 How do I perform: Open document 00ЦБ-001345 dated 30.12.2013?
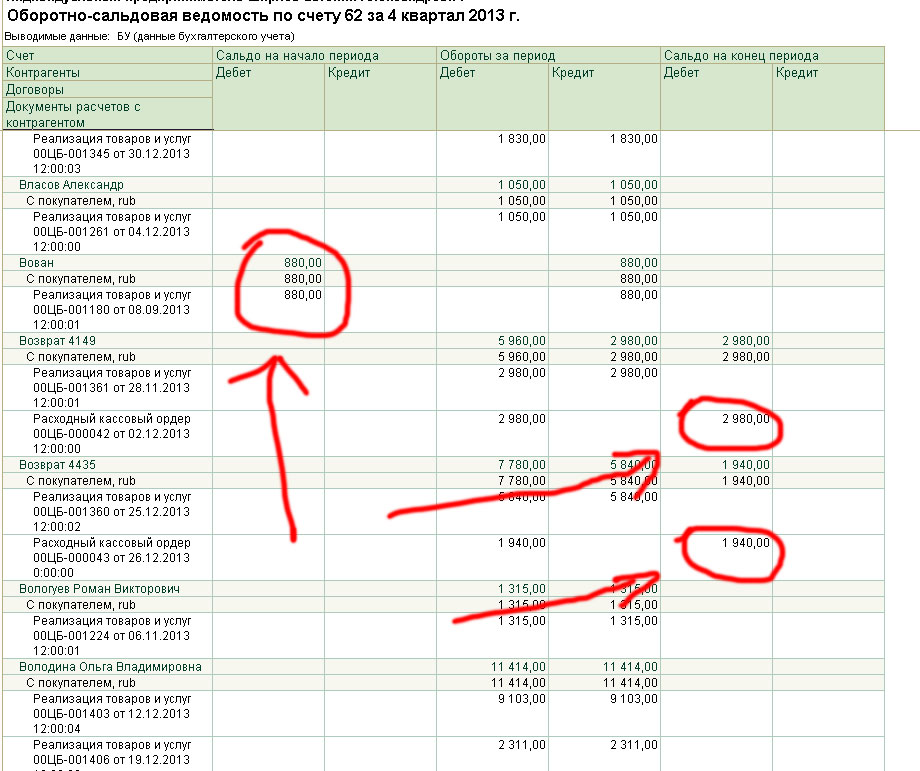click(x=111, y=154)
